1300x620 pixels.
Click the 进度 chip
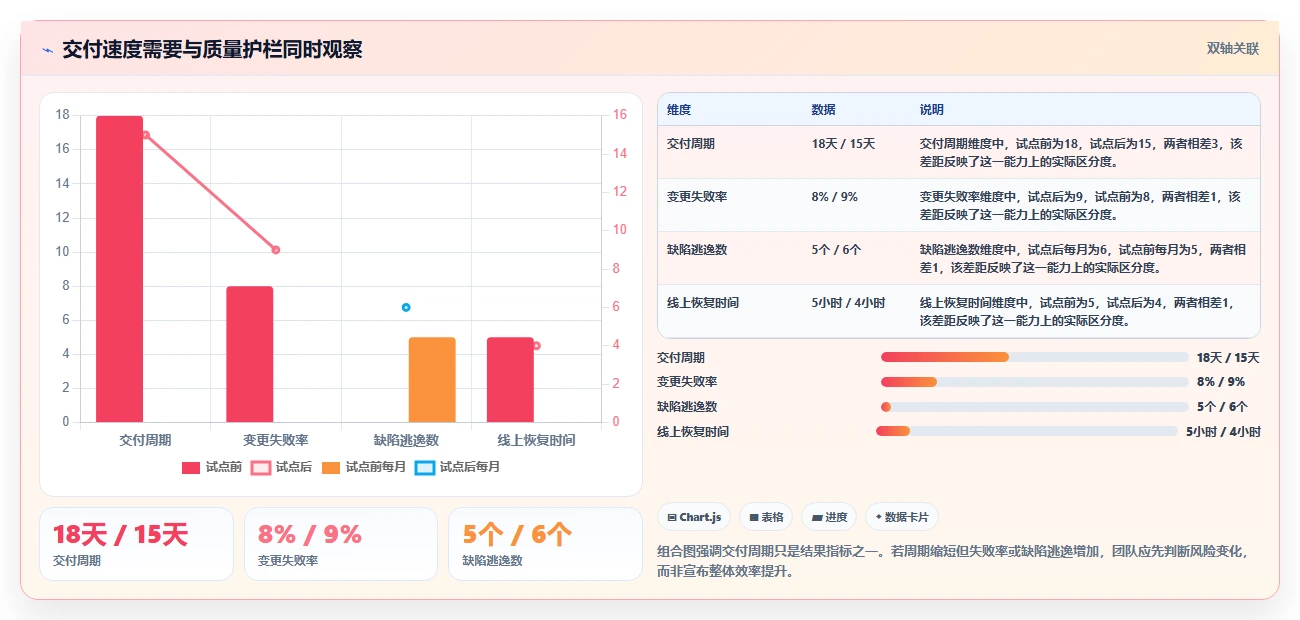click(829, 517)
